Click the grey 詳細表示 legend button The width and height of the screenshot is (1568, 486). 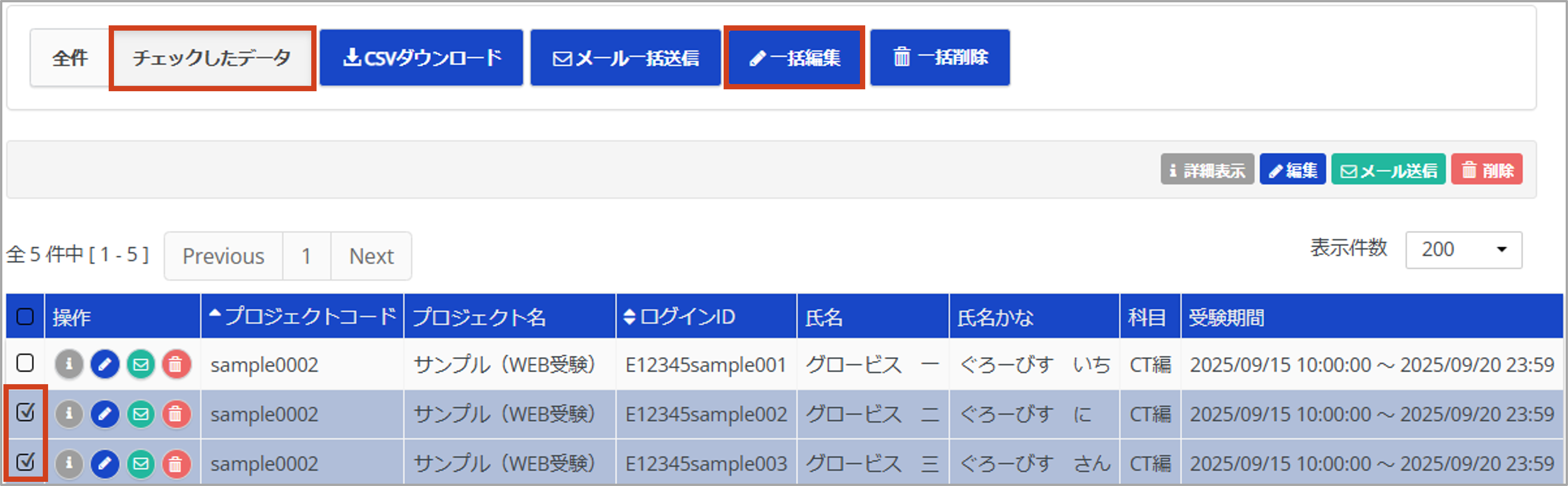pos(1207,170)
